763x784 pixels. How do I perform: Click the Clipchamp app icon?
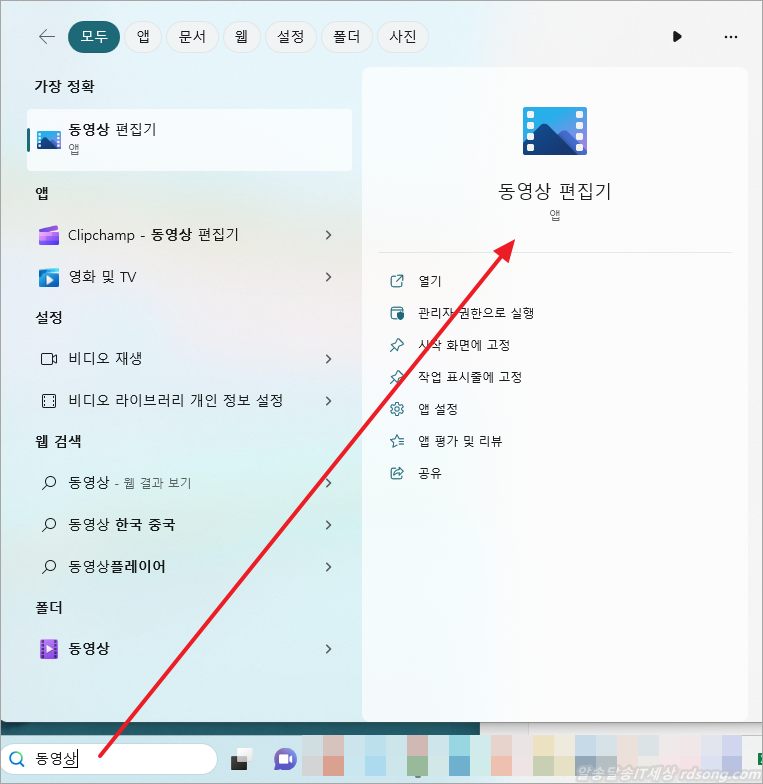[x=48, y=235]
